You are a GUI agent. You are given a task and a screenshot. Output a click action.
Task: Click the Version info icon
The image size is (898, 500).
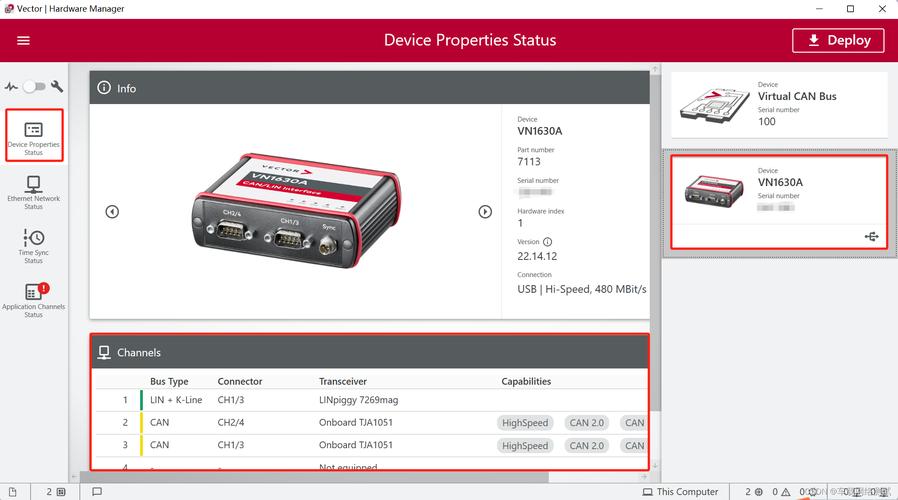tap(547, 242)
